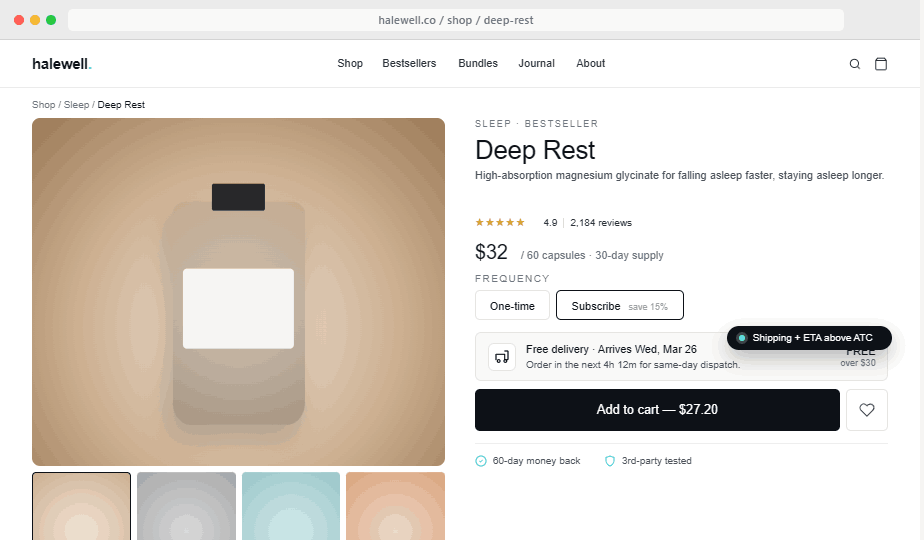Click the over $30 free shipping note
Image resolution: width=924 pixels, height=540 pixels.
coord(857,363)
